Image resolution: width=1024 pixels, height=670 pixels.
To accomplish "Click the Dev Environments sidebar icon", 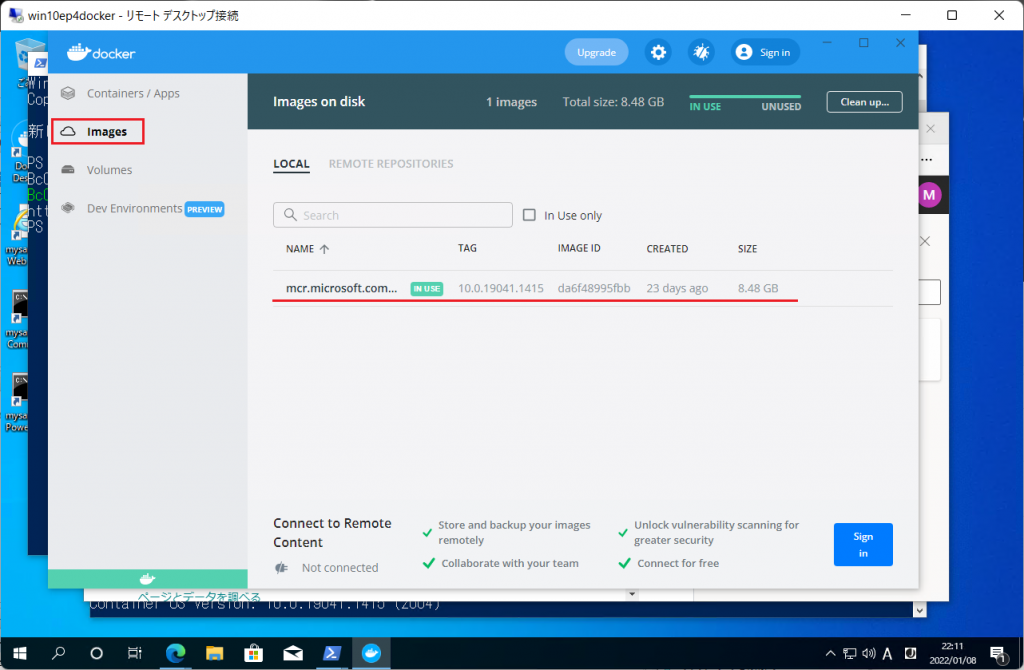I will pyautogui.click(x=68, y=208).
